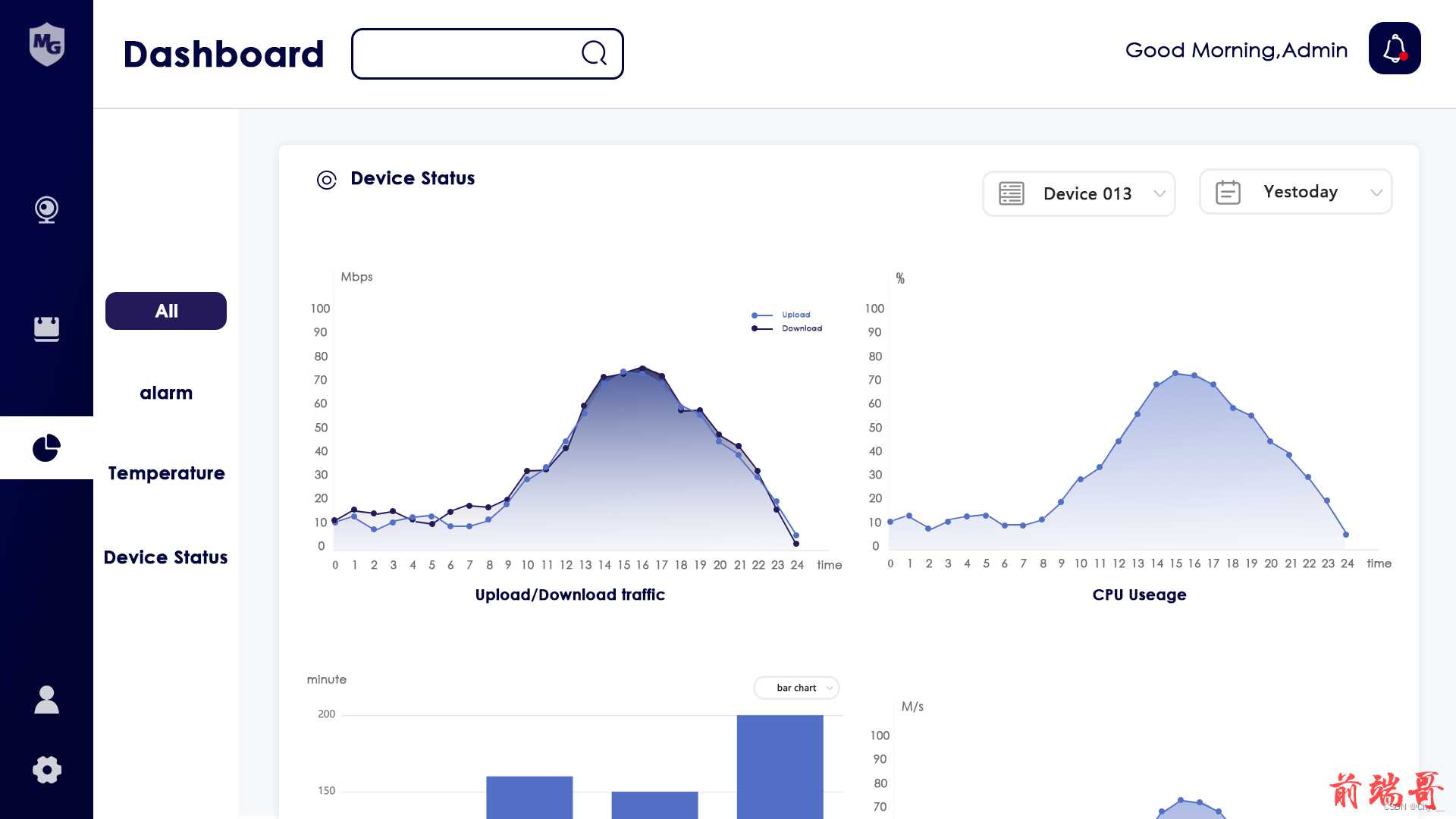
Task: Open the webcam monitoring sidebar icon
Action: tap(46, 210)
